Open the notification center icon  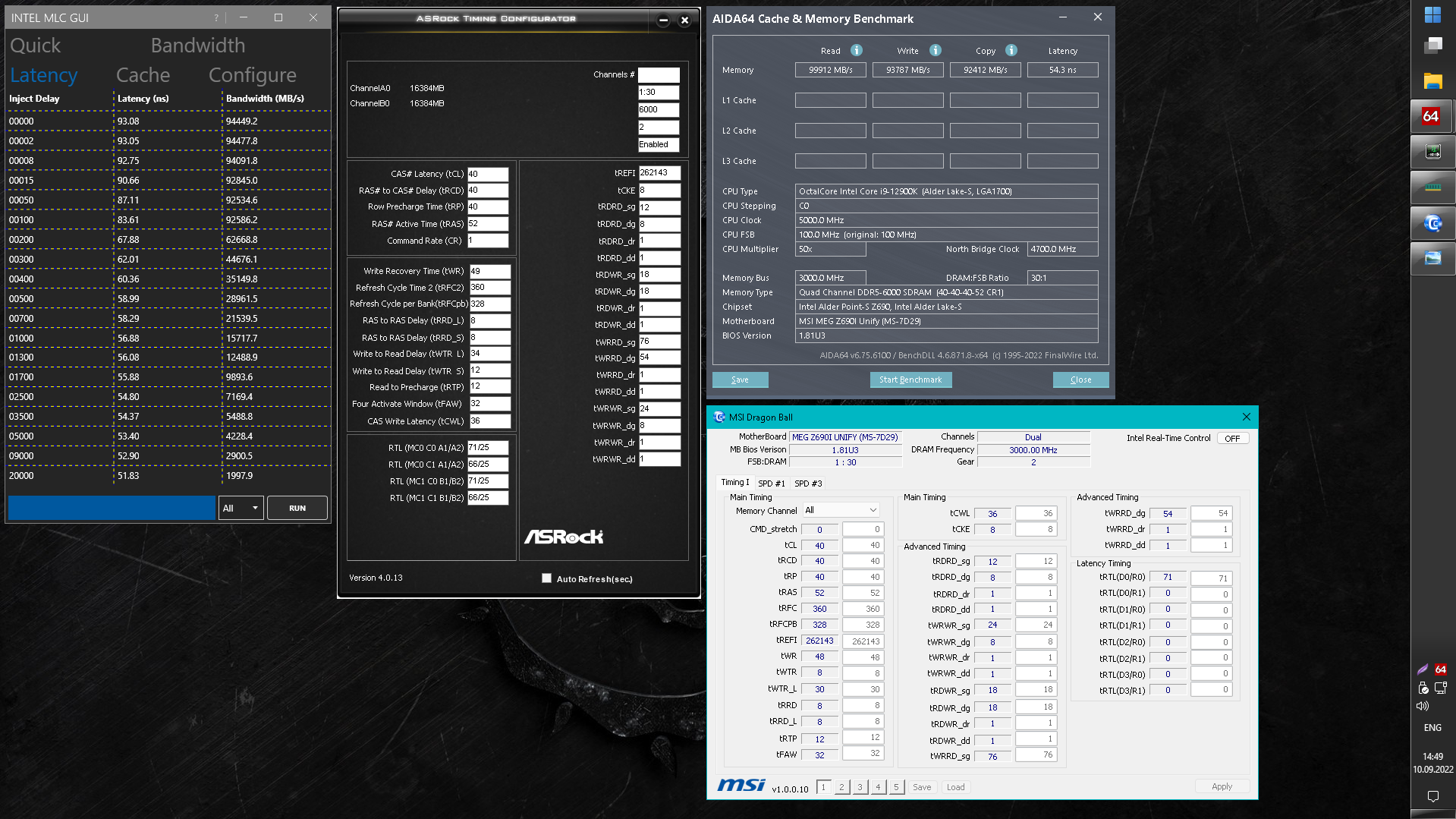[1432, 796]
